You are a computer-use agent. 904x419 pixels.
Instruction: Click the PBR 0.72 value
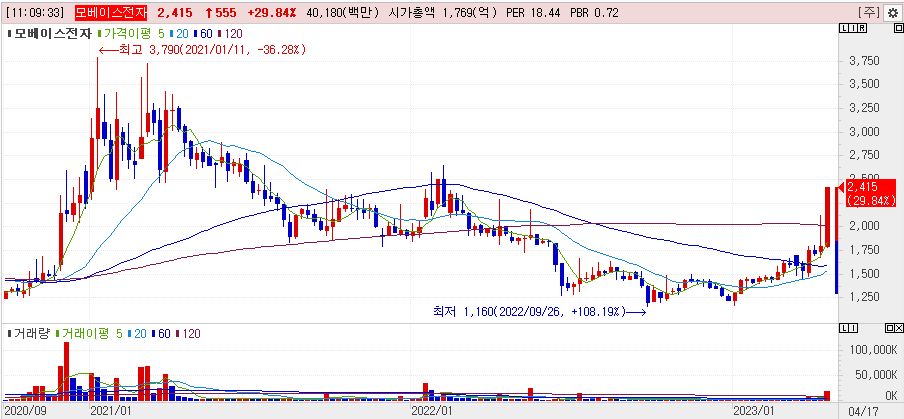pyautogui.click(x=594, y=13)
